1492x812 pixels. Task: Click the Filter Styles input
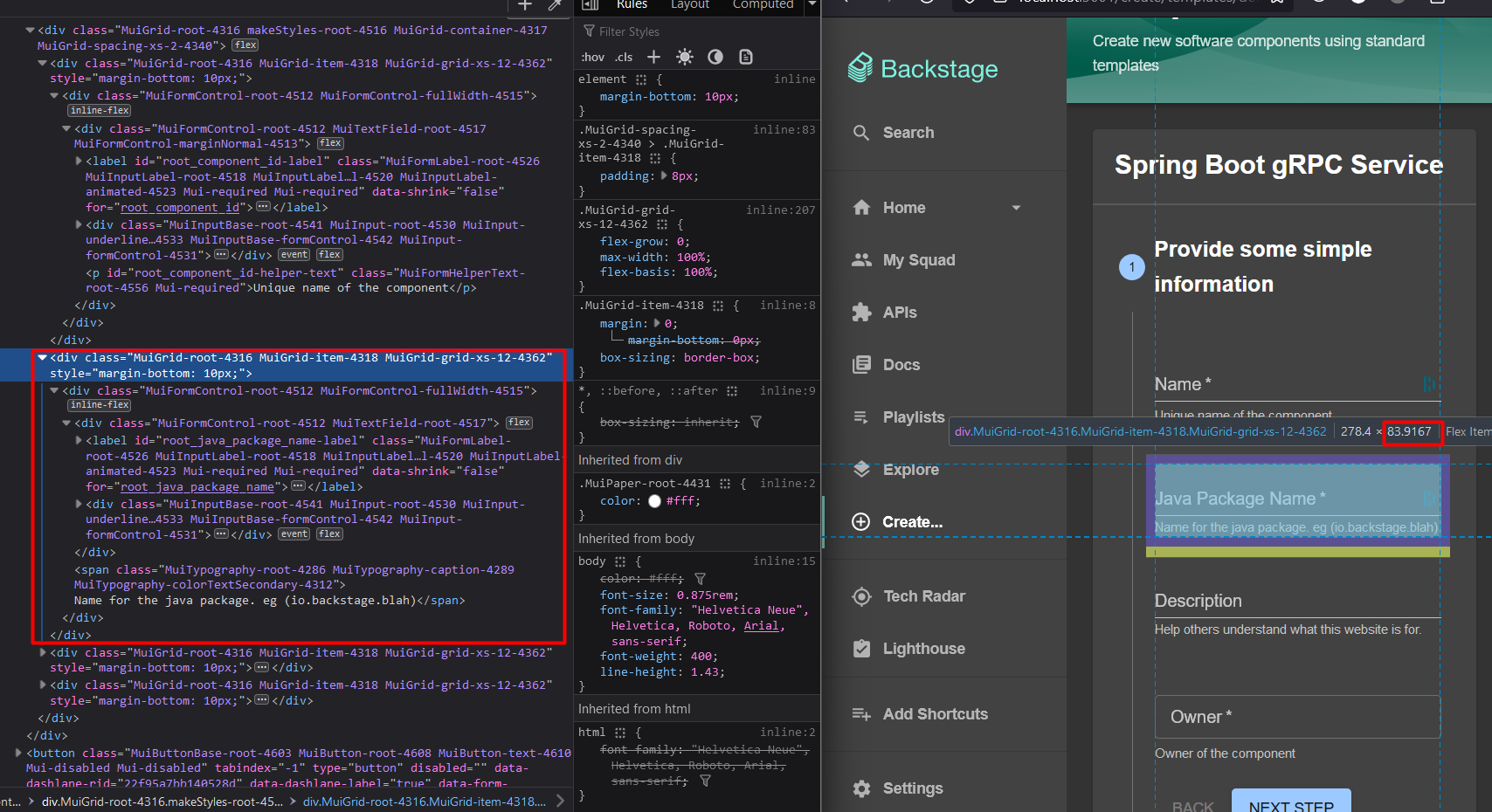coord(697,31)
